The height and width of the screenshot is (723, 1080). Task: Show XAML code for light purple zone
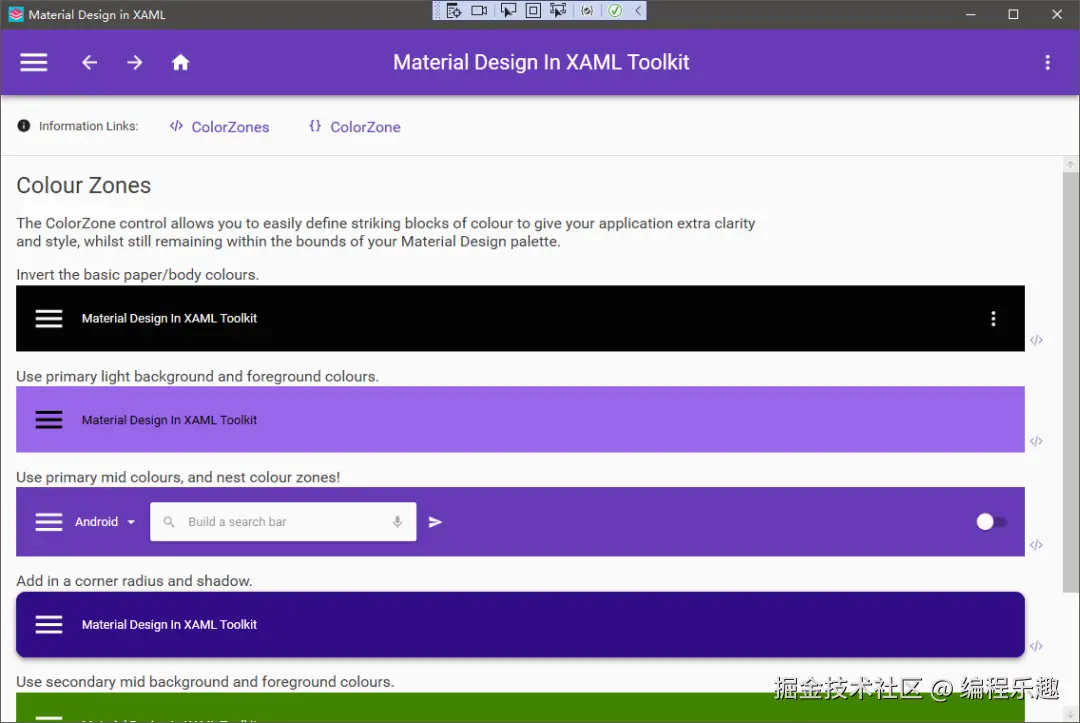pyautogui.click(x=1036, y=441)
